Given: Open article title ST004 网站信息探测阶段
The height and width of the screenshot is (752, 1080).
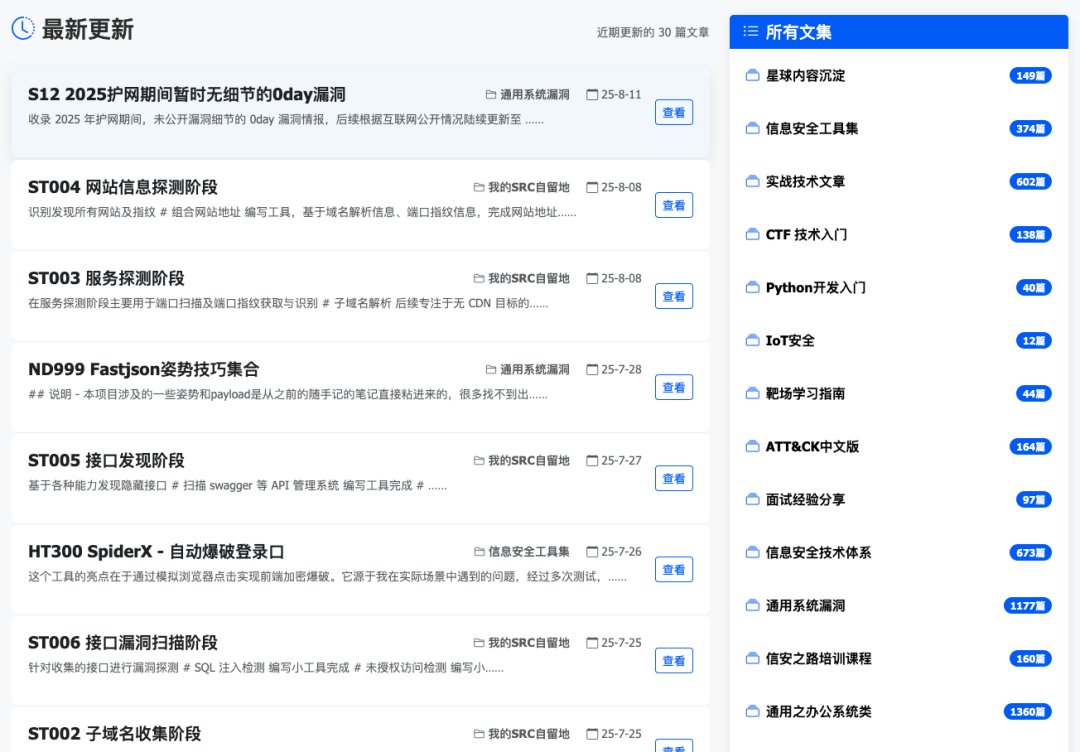Looking at the screenshot, I should point(123,187).
